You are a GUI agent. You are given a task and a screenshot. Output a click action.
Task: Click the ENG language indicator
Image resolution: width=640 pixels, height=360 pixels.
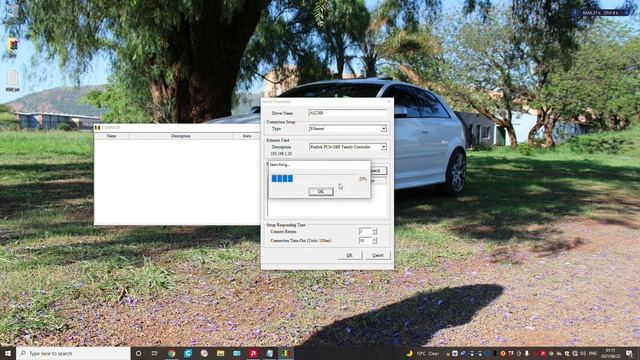click(x=593, y=353)
